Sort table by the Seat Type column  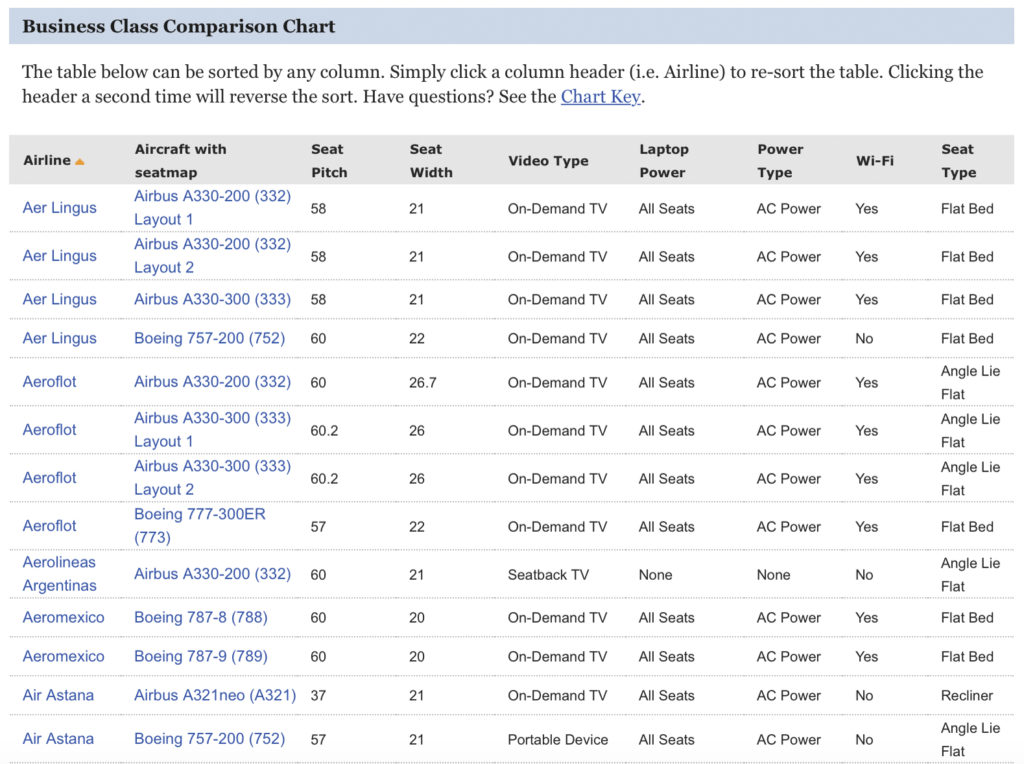[x=957, y=159]
